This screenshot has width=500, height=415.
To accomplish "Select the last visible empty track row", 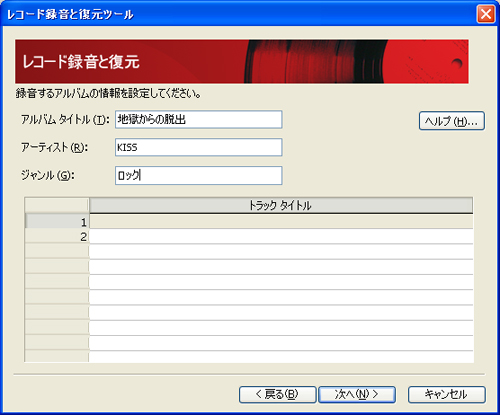I will coord(281,356).
